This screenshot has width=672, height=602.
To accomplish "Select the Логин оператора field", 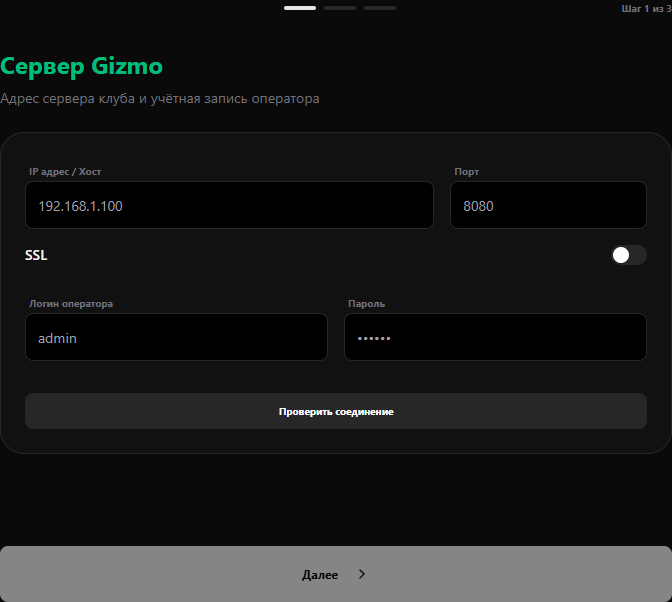I will (x=176, y=337).
